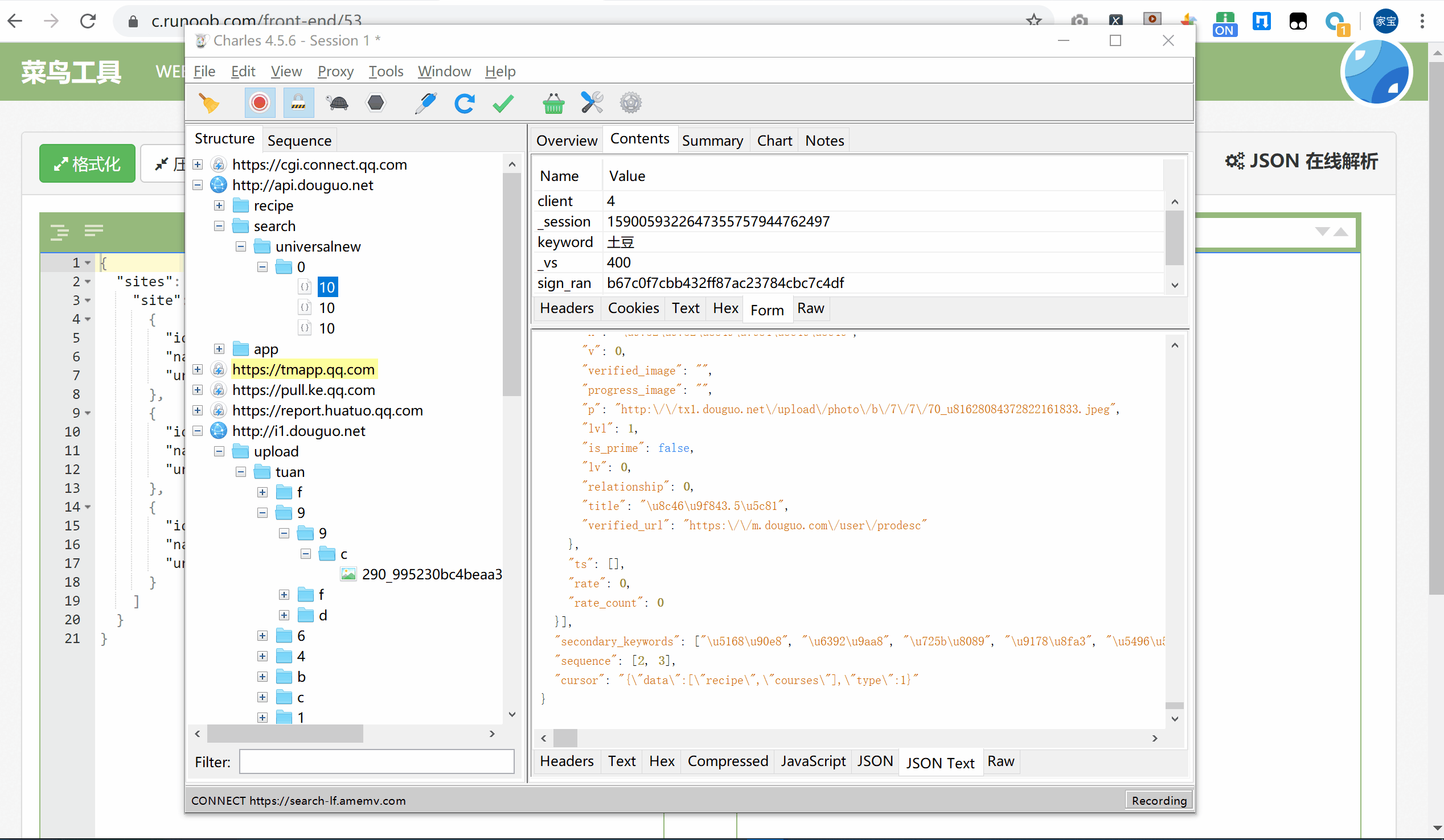Expand the recipe folder

[219, 205]
